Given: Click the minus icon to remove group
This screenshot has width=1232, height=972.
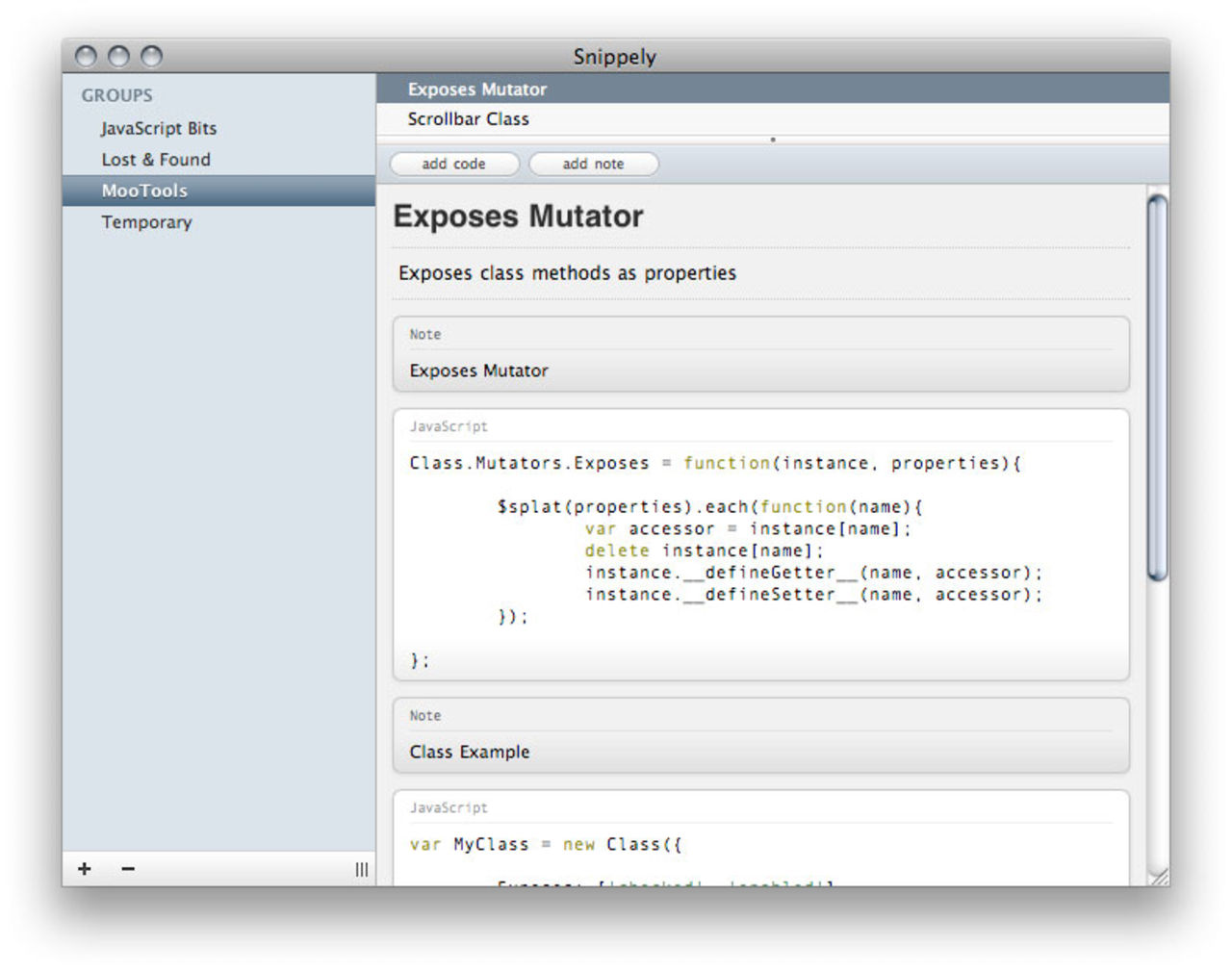Looking at the screenshot, I should [x=128, y=869].
